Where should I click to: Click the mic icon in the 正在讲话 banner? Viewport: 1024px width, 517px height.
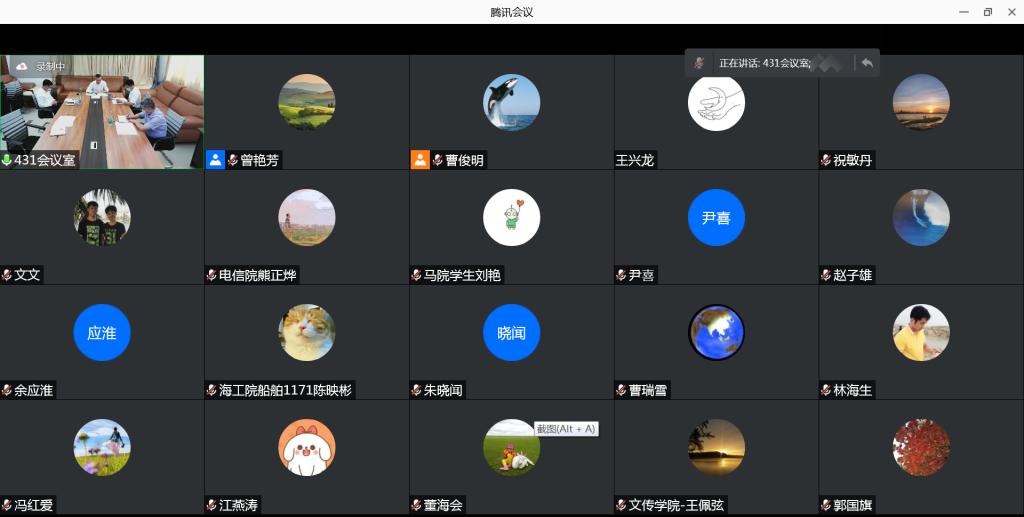[x=700, y=63]
